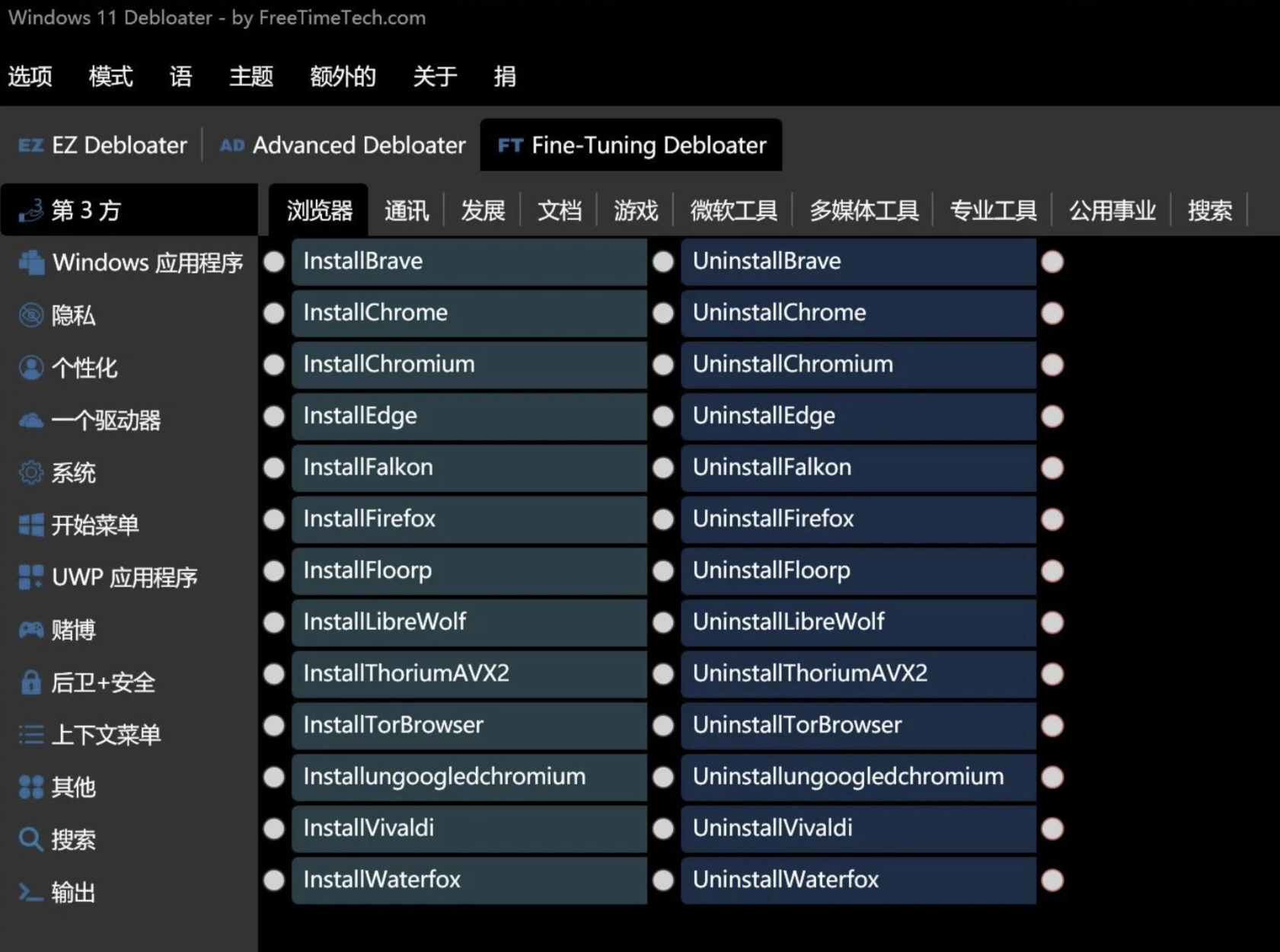Screen dimensions: 1280x952
Task: Open the 语 language menu
Action: coord(181,76)
